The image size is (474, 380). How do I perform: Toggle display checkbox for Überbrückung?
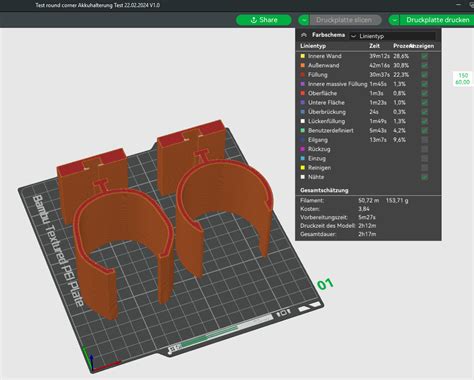tap(424, 112)
